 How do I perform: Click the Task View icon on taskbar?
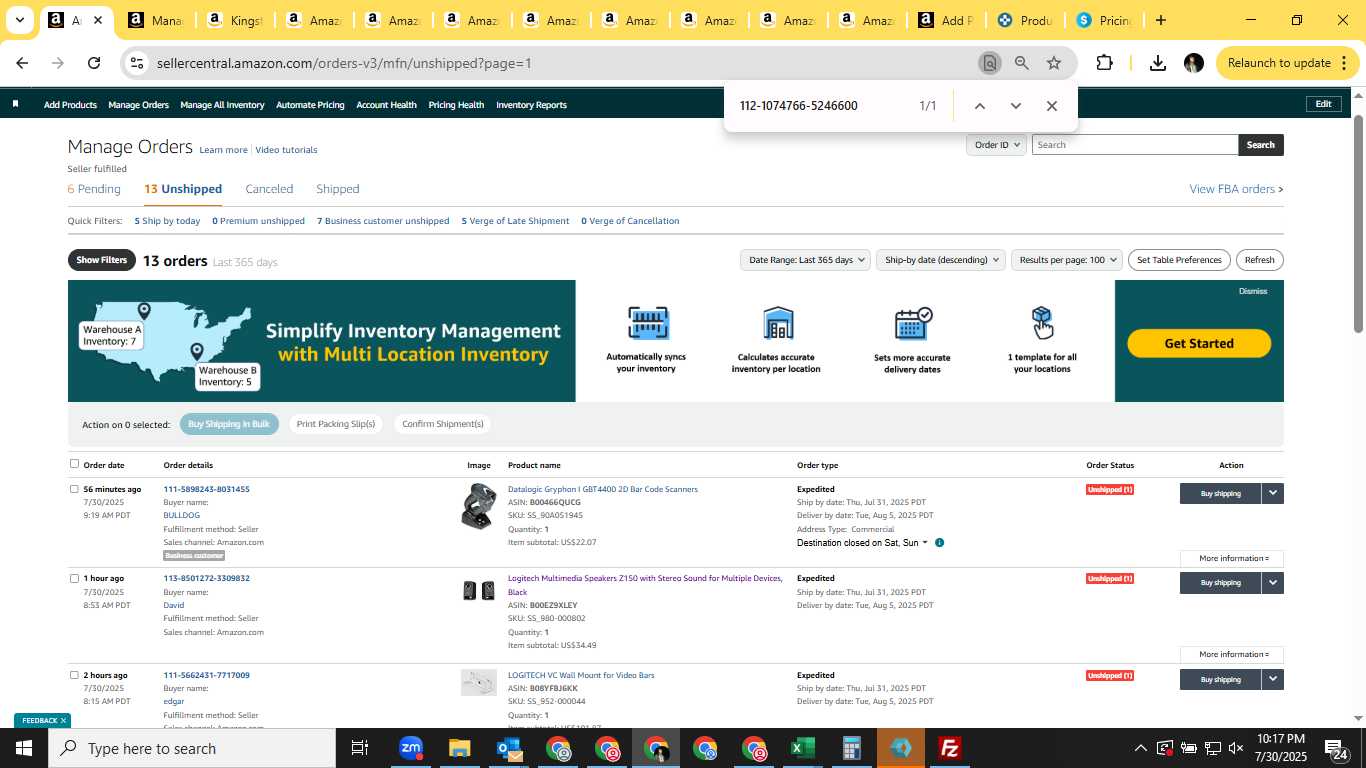360,748
